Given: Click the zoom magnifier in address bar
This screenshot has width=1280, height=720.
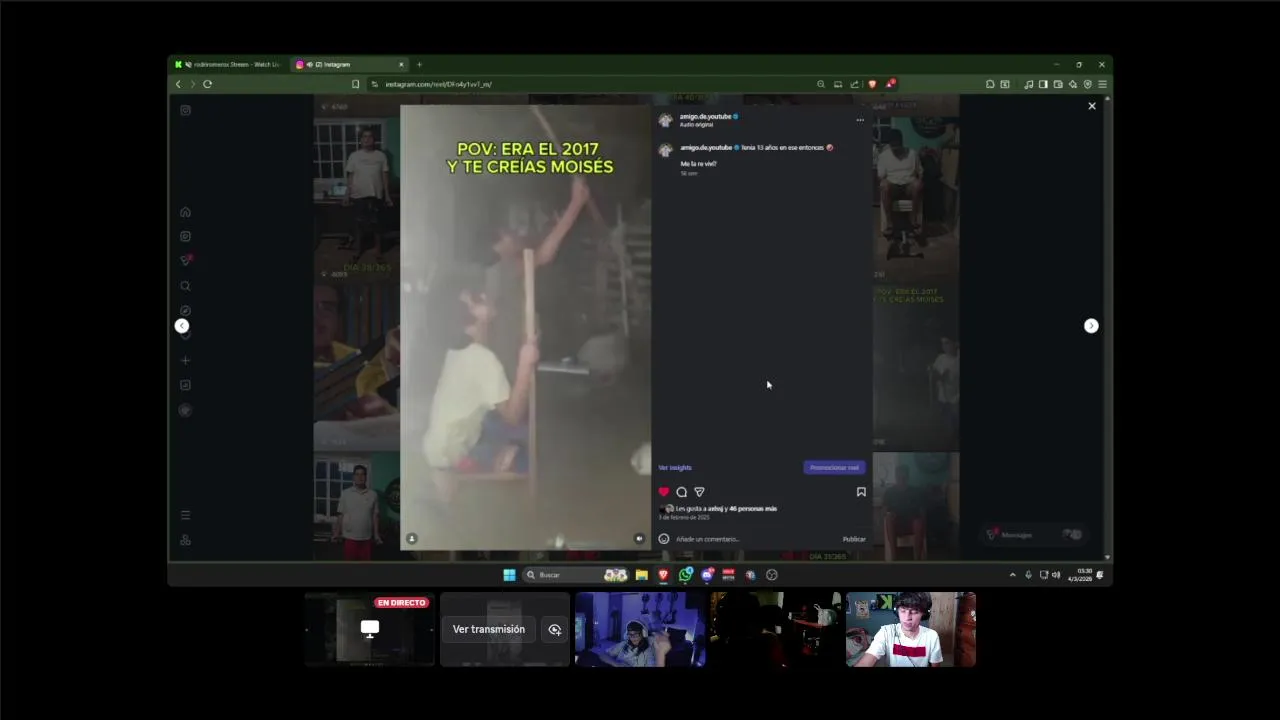Looking at the screenshot, I should [x=821, y=84].
